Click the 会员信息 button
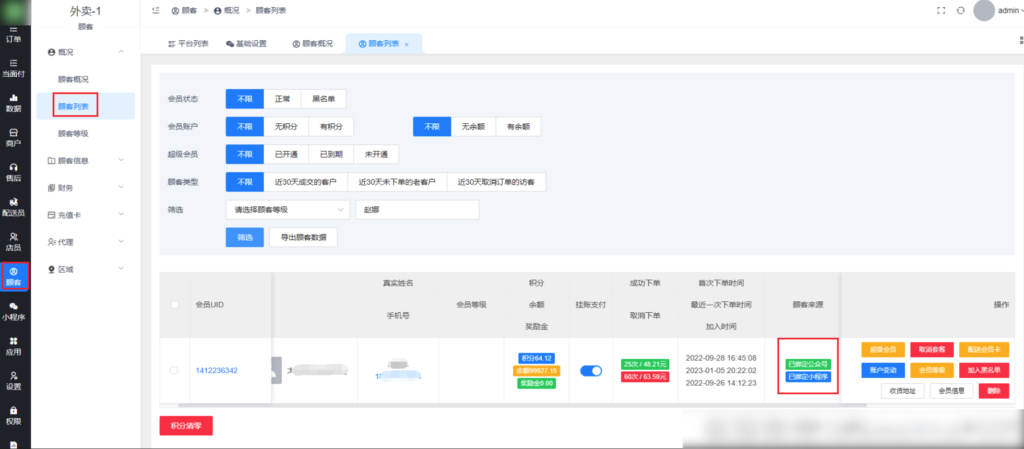This screenshot has height=449, width=1024. pos(952,391)
